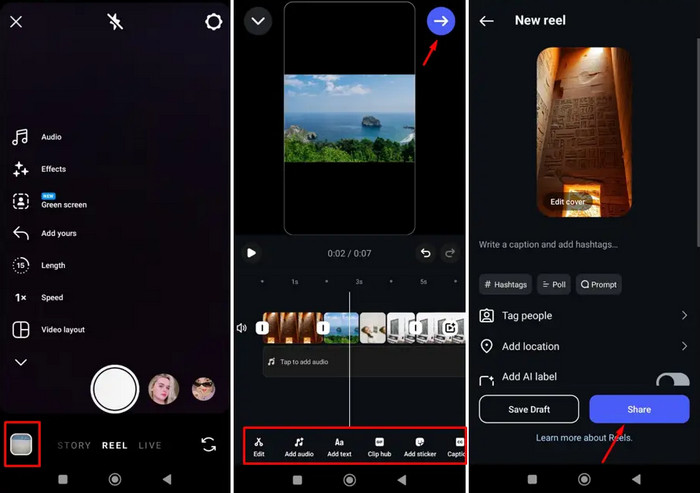
Task: Expand the Add location chevron
Action: tap(684, 346)
